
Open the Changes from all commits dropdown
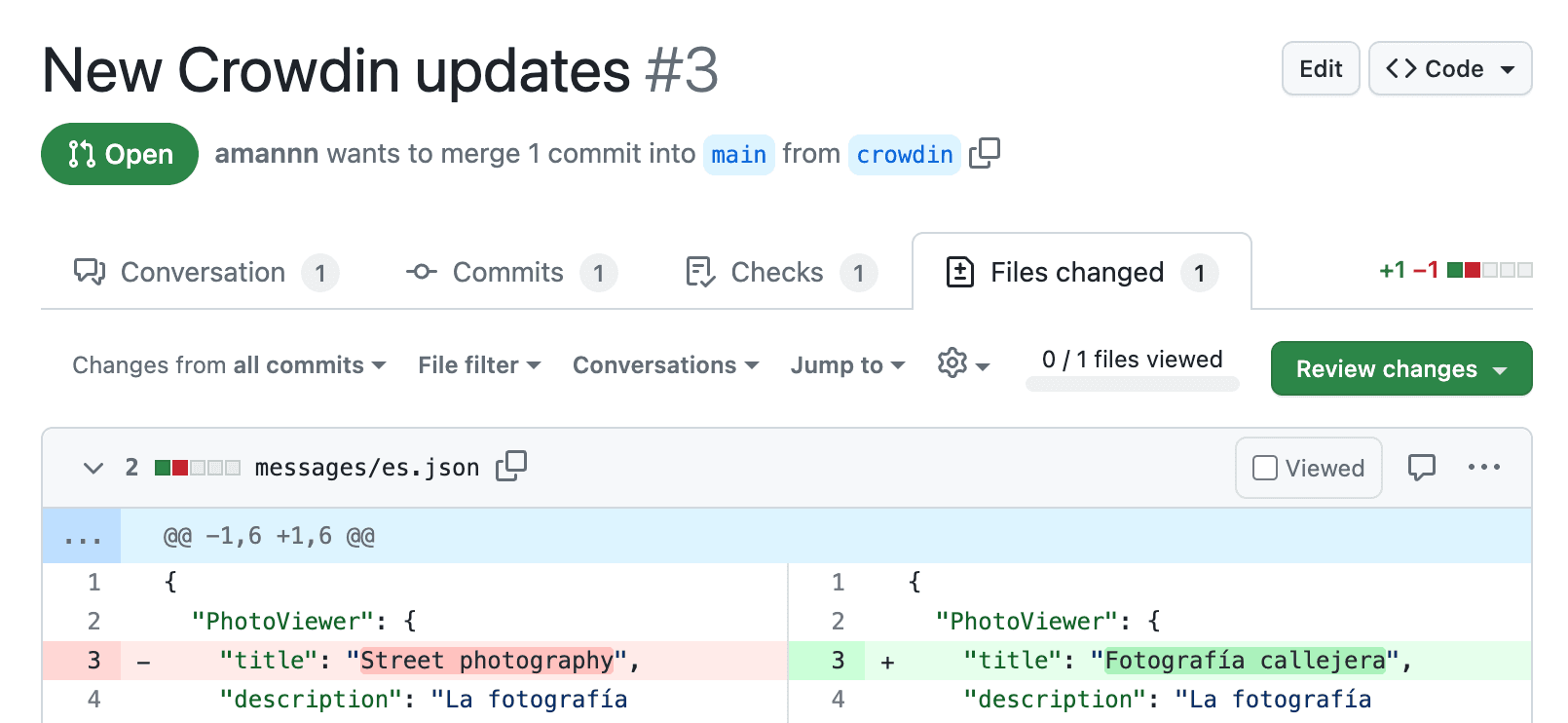[229, 365]
